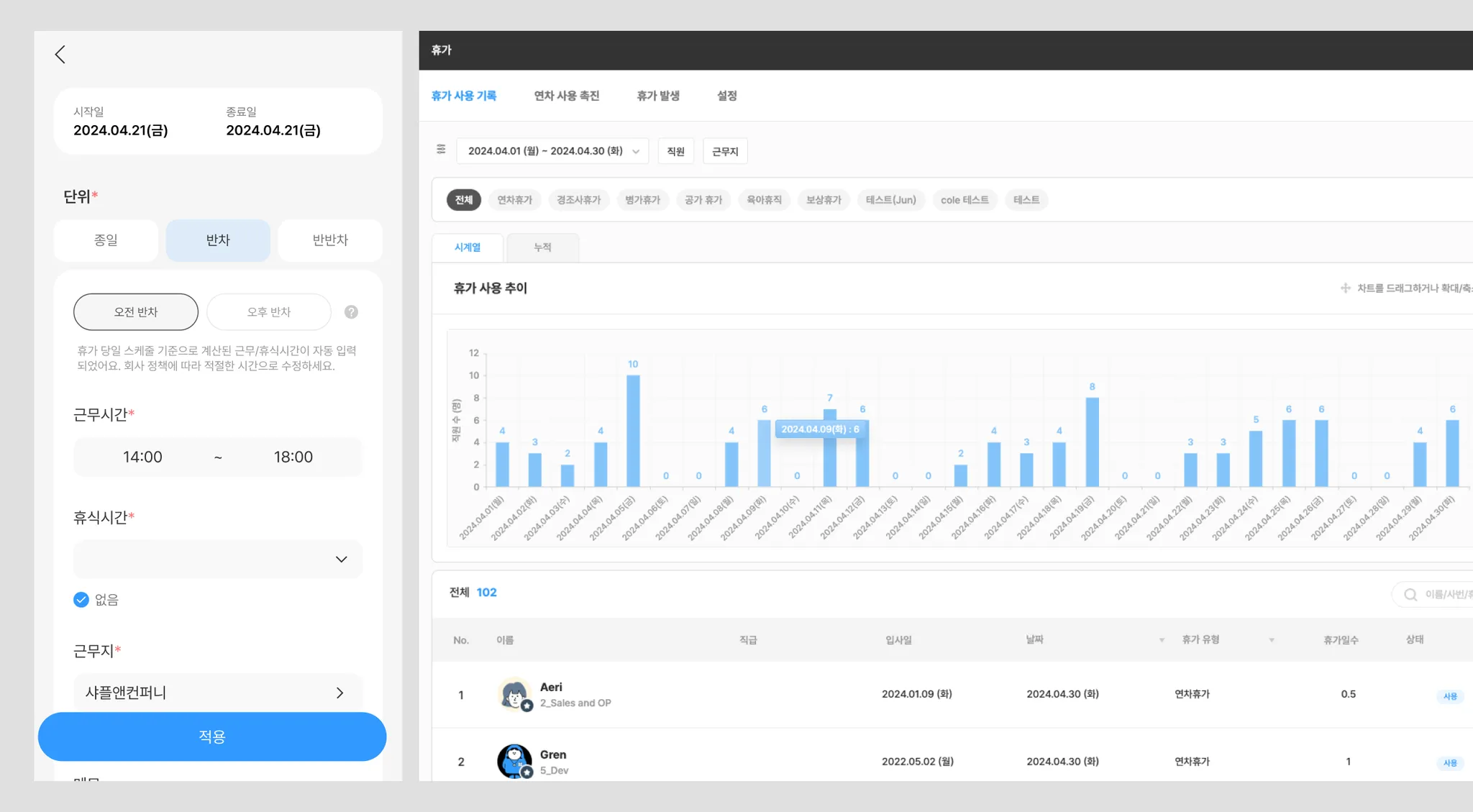The width and height of the screenshot is (1473, 812).
Task: Click the 사용 status badge in Gren's row
Action: point(1450,763)
